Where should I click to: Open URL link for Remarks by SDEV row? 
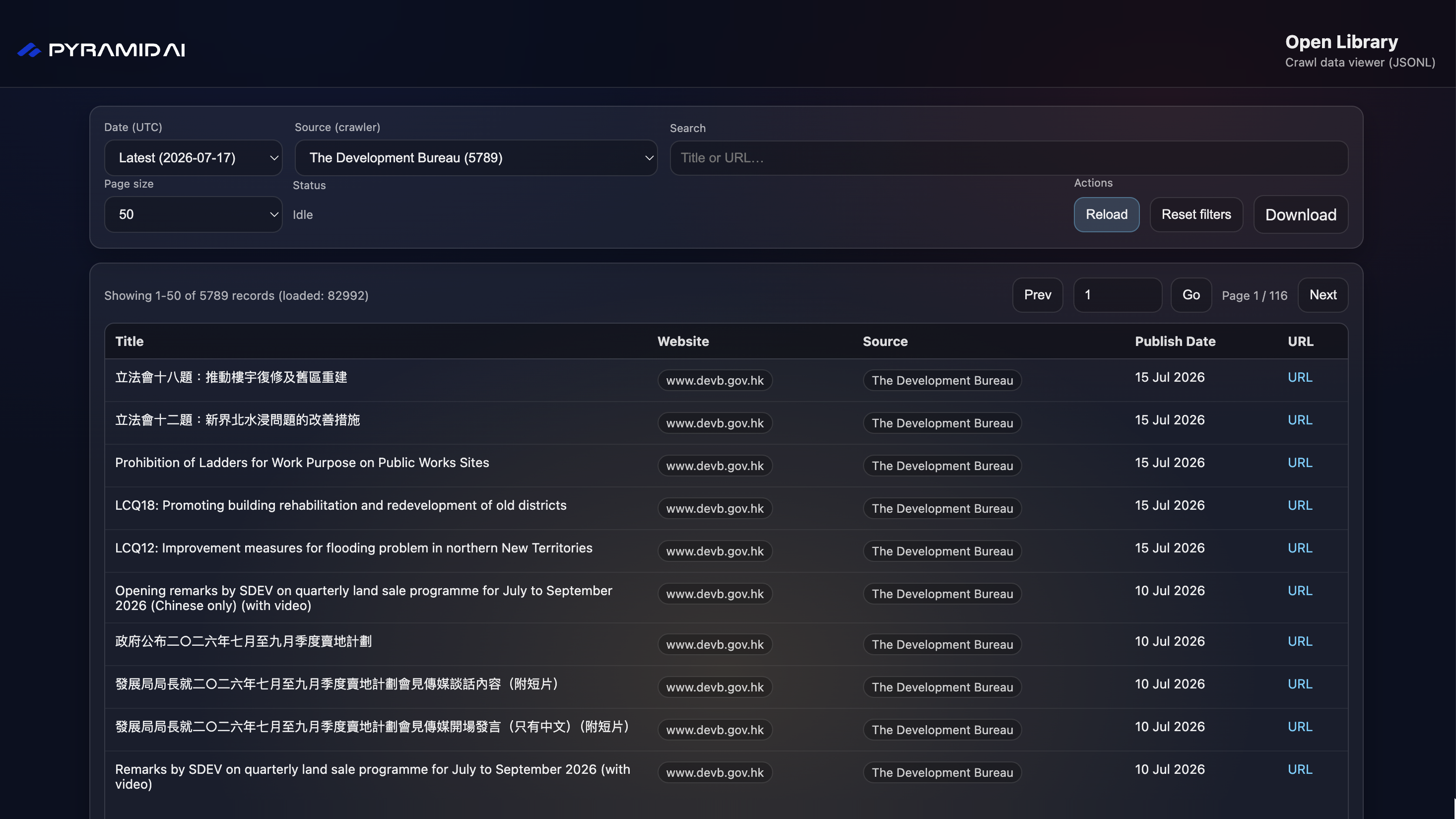tap(1300, 769)
